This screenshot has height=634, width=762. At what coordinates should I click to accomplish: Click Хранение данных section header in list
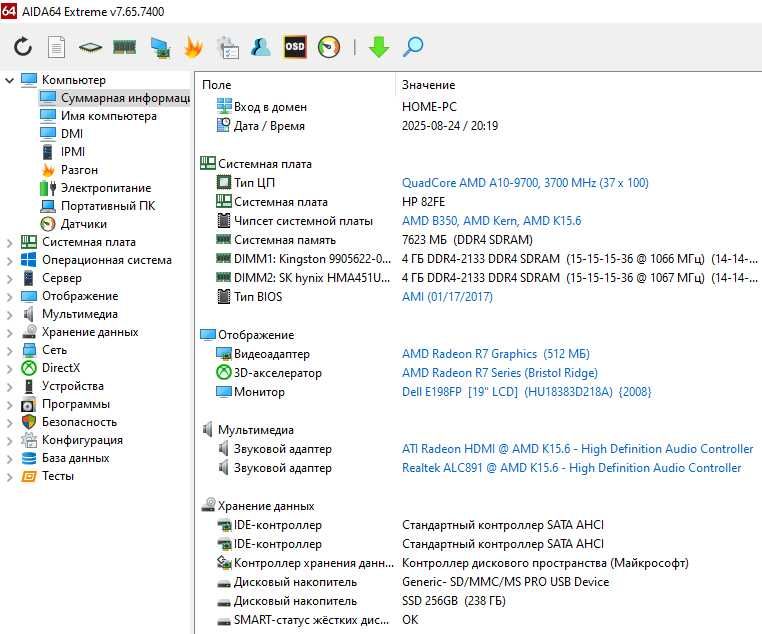pos(258,506)
